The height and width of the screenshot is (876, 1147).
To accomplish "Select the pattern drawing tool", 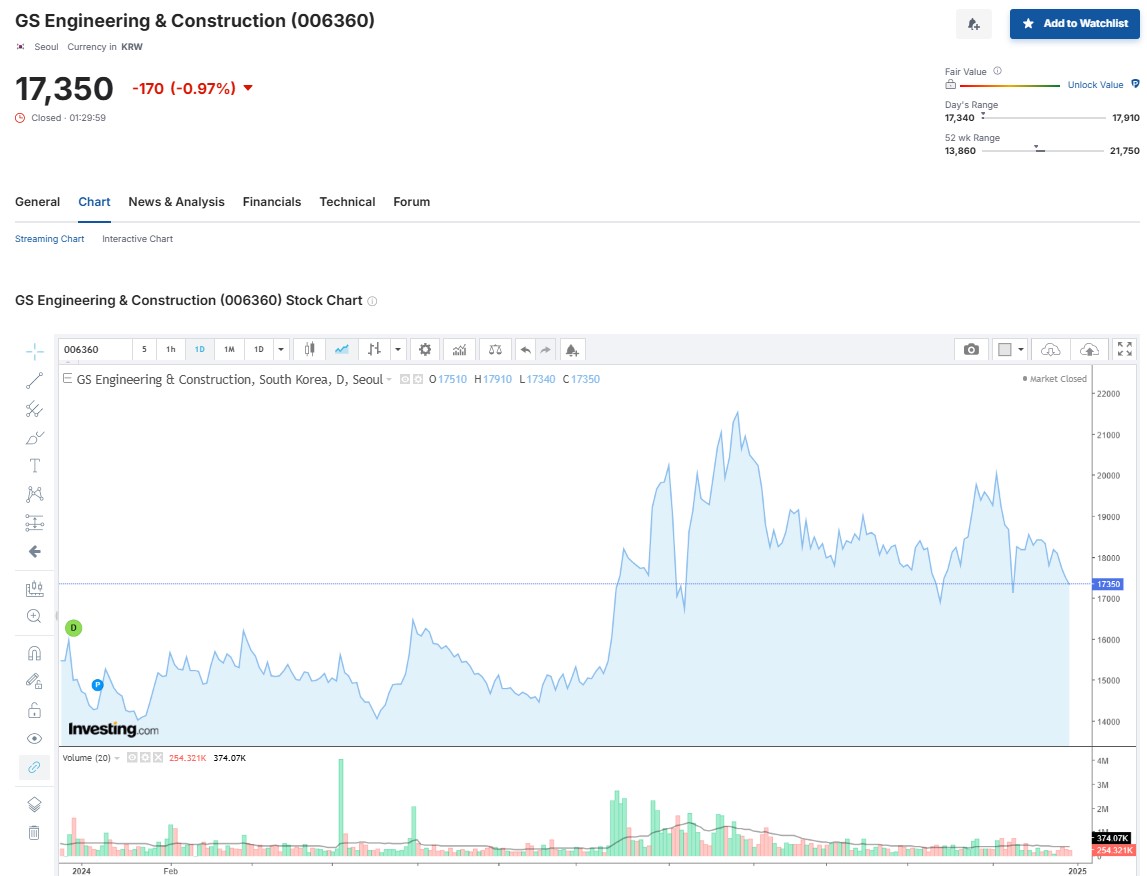I will (34, 494).
